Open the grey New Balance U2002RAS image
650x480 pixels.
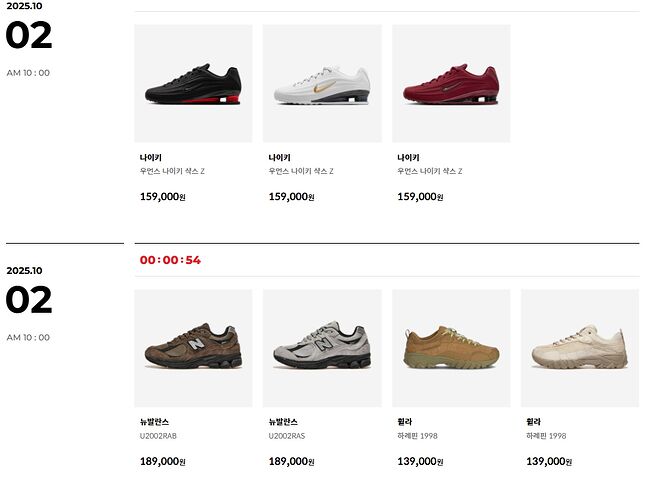pyautogui.click(x=322, y=348)
